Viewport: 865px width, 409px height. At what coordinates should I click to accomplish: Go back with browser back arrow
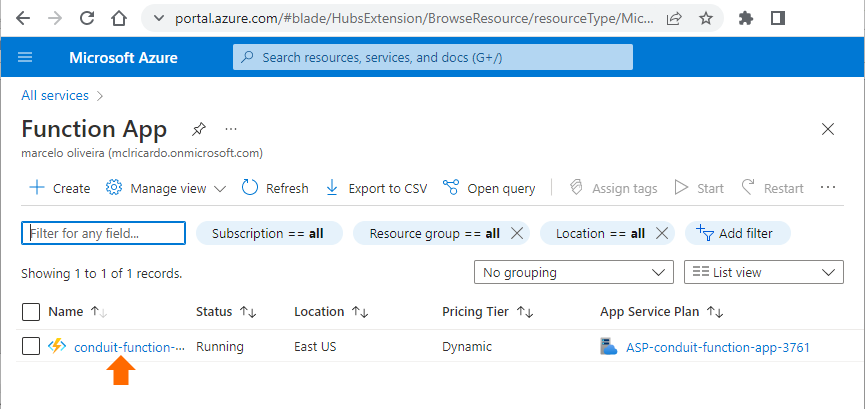23,18
